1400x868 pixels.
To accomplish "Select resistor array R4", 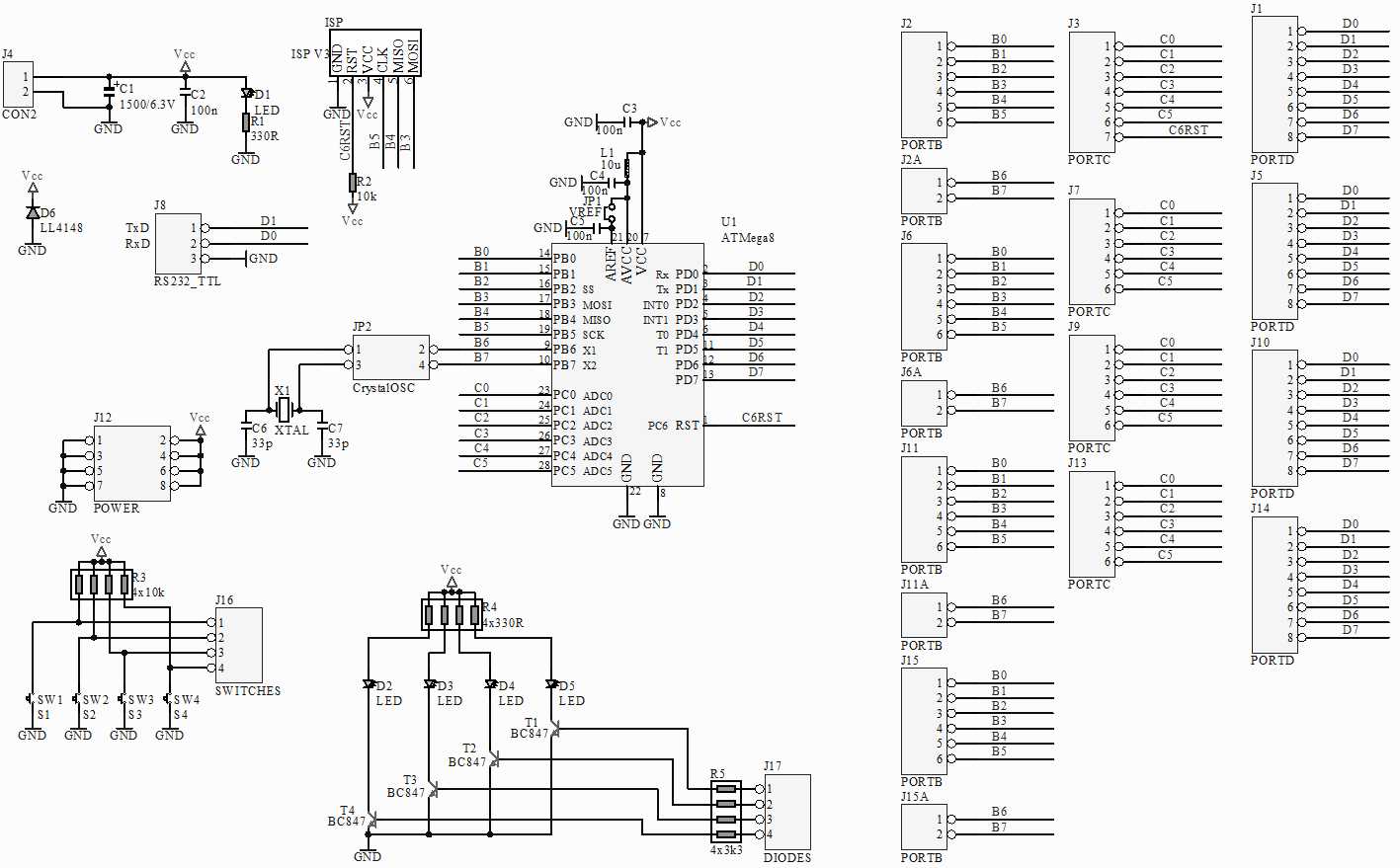I will (453, 615).
